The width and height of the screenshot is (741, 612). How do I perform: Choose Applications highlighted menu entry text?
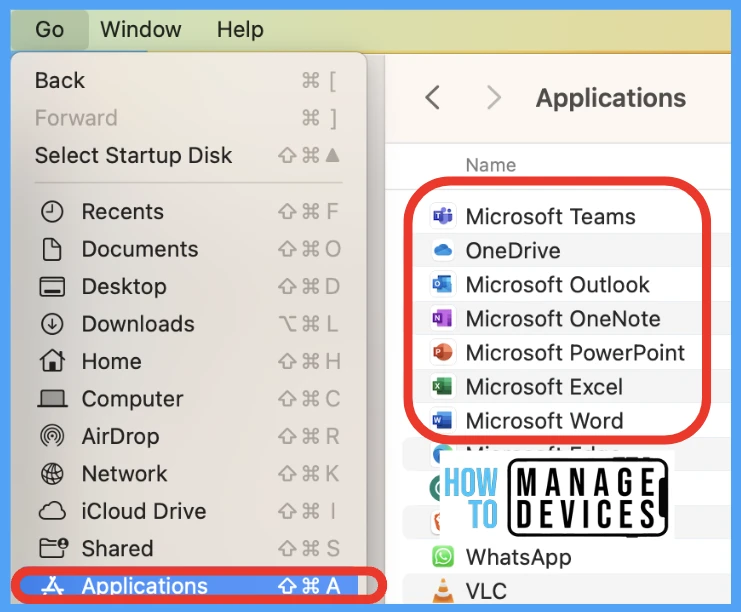click(x=144, y=586)
